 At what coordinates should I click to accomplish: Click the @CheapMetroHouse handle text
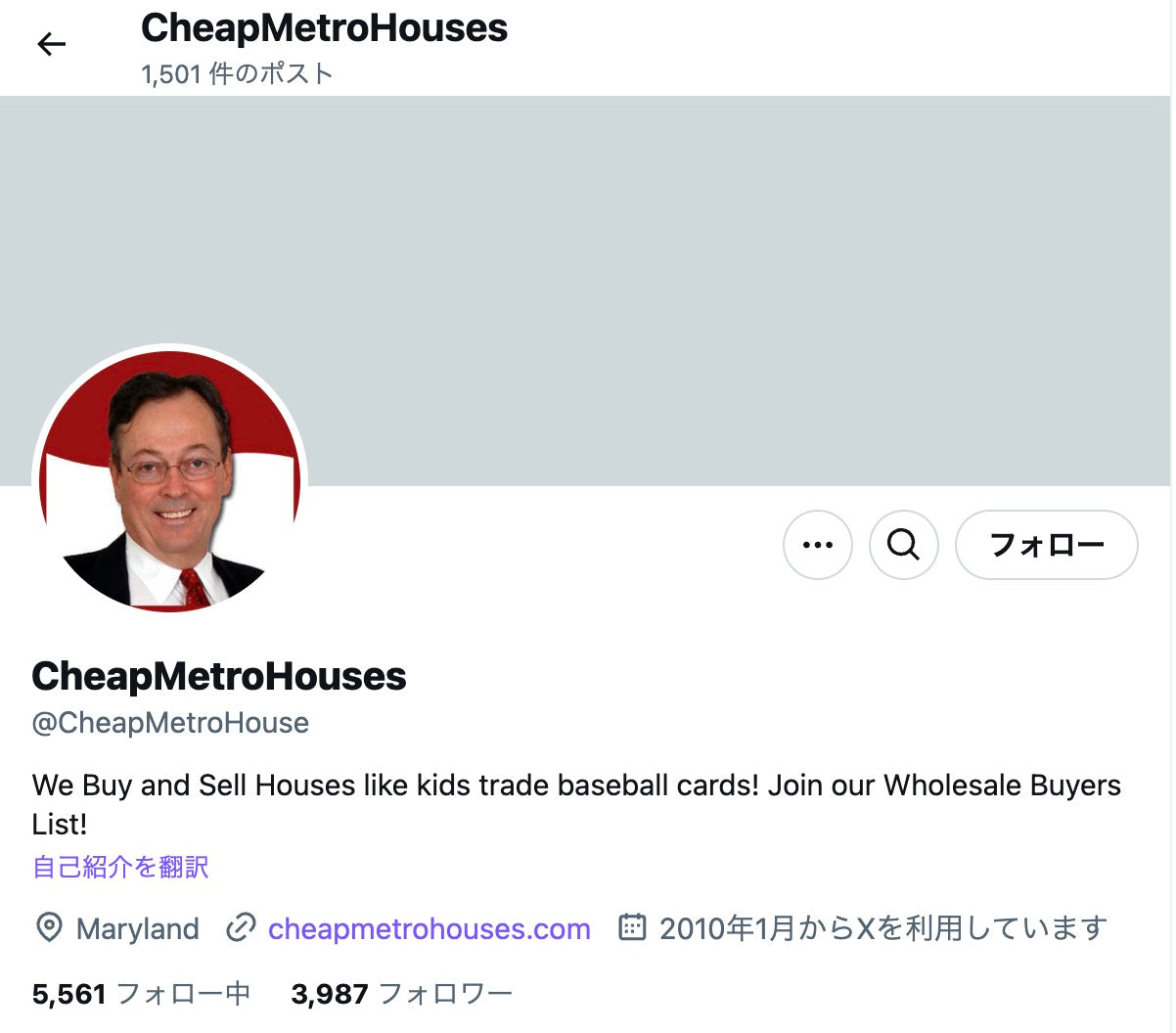(170, 723)
